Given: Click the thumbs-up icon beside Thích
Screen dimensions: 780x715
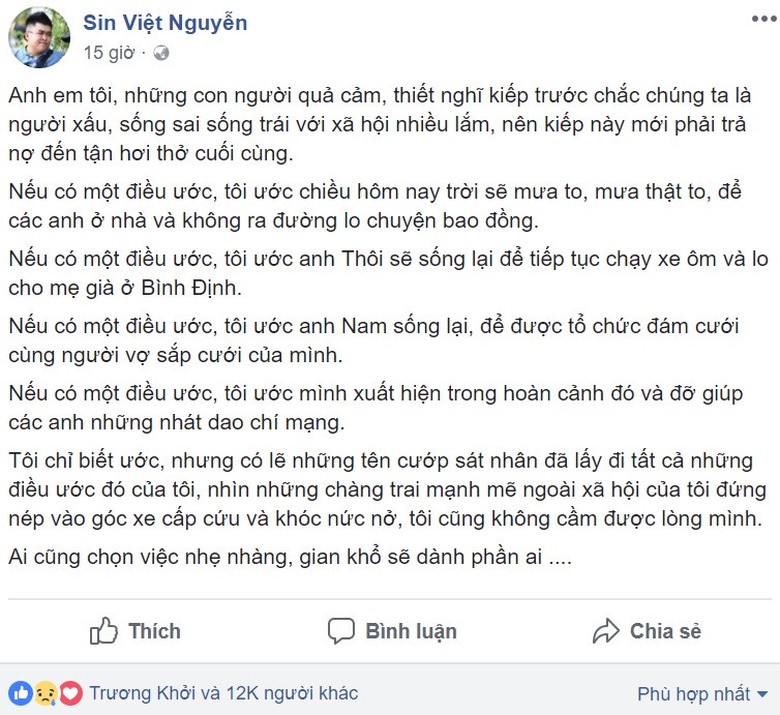Looking at the screenshot, I should 104,631.
